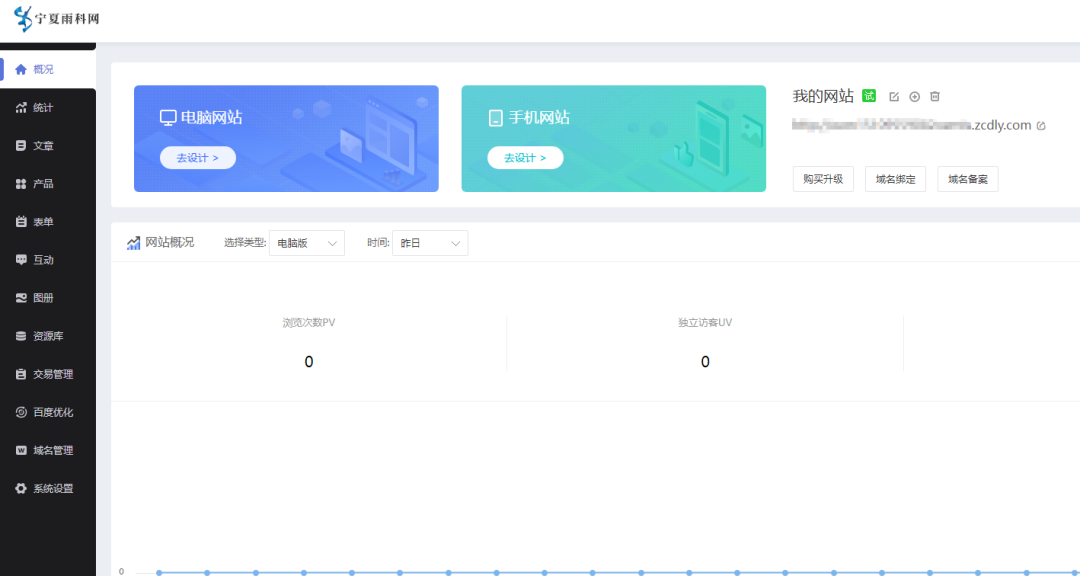Click the 电脑网站 card title
1080x576 pixels.
tap(211, 118)
